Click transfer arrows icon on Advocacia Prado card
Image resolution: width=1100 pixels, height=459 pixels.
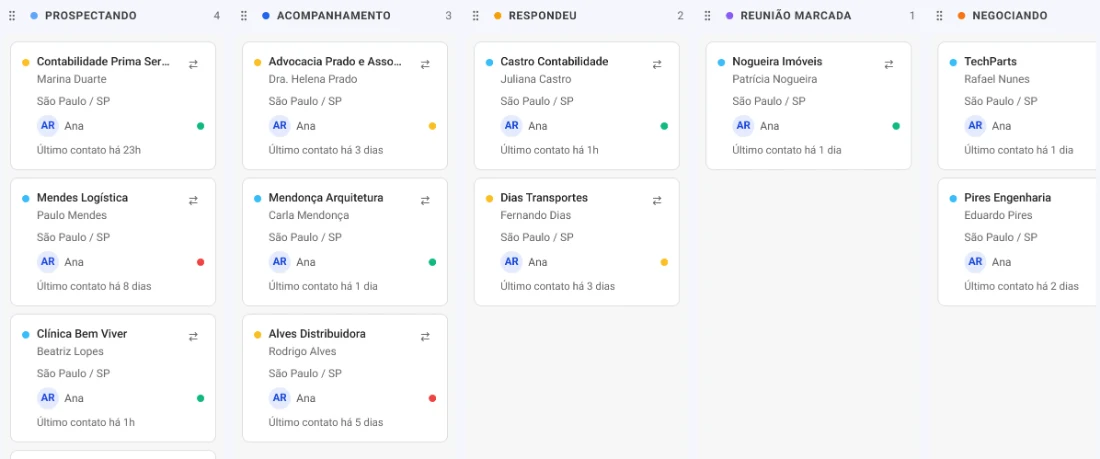point(425,64)
